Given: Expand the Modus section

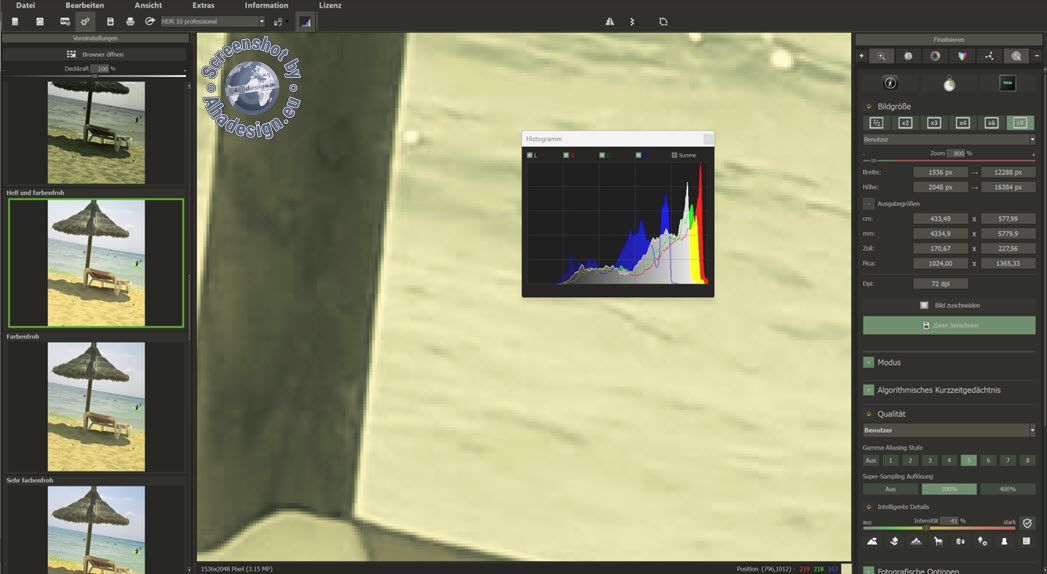Looking at the screenshot, I should (868, 362).
